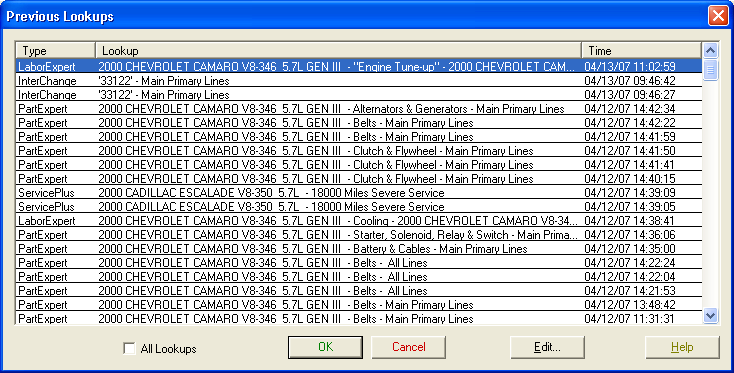This screenshot has height=373, width=734.
Task: Select the Cadillac Escalade lookup at 14:39:09
Action: point(359,193)
